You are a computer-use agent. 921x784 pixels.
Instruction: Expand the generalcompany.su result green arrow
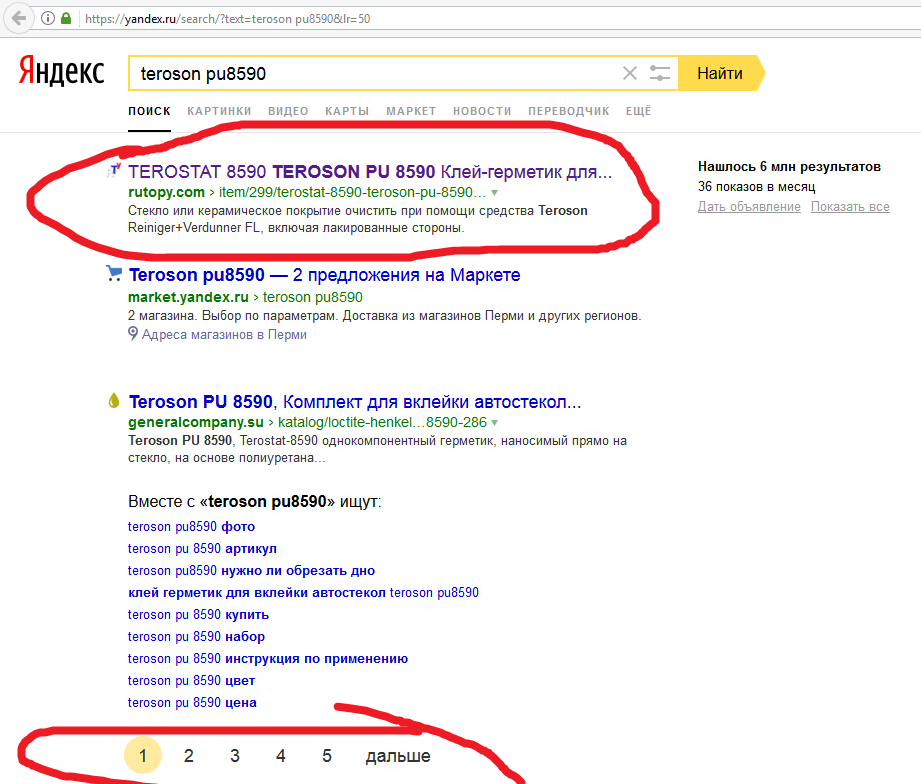(x=494, y=422)
